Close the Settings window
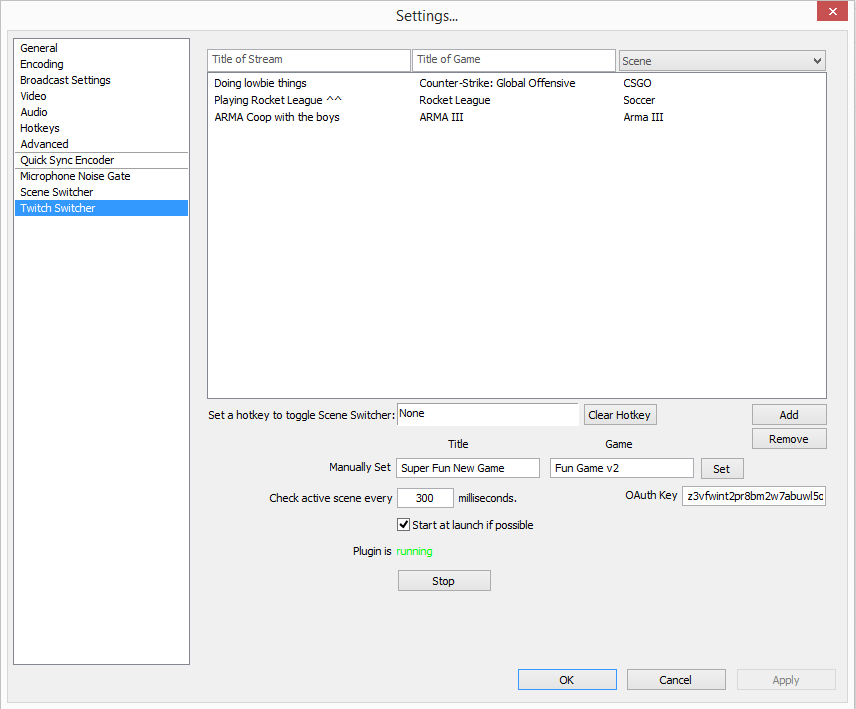The image size is (856, 709). click(x=831, y=13)
